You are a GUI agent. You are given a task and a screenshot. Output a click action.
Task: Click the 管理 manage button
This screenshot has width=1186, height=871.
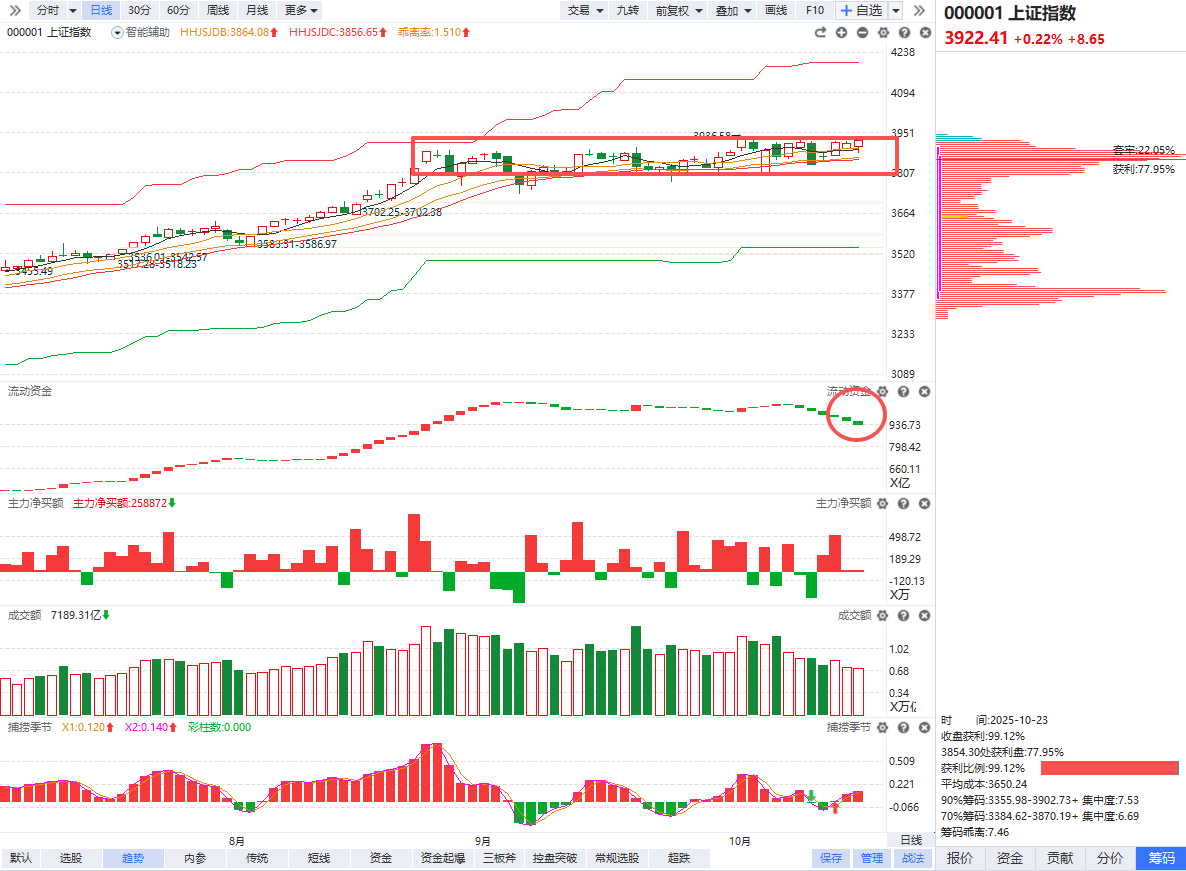point(871,858)
